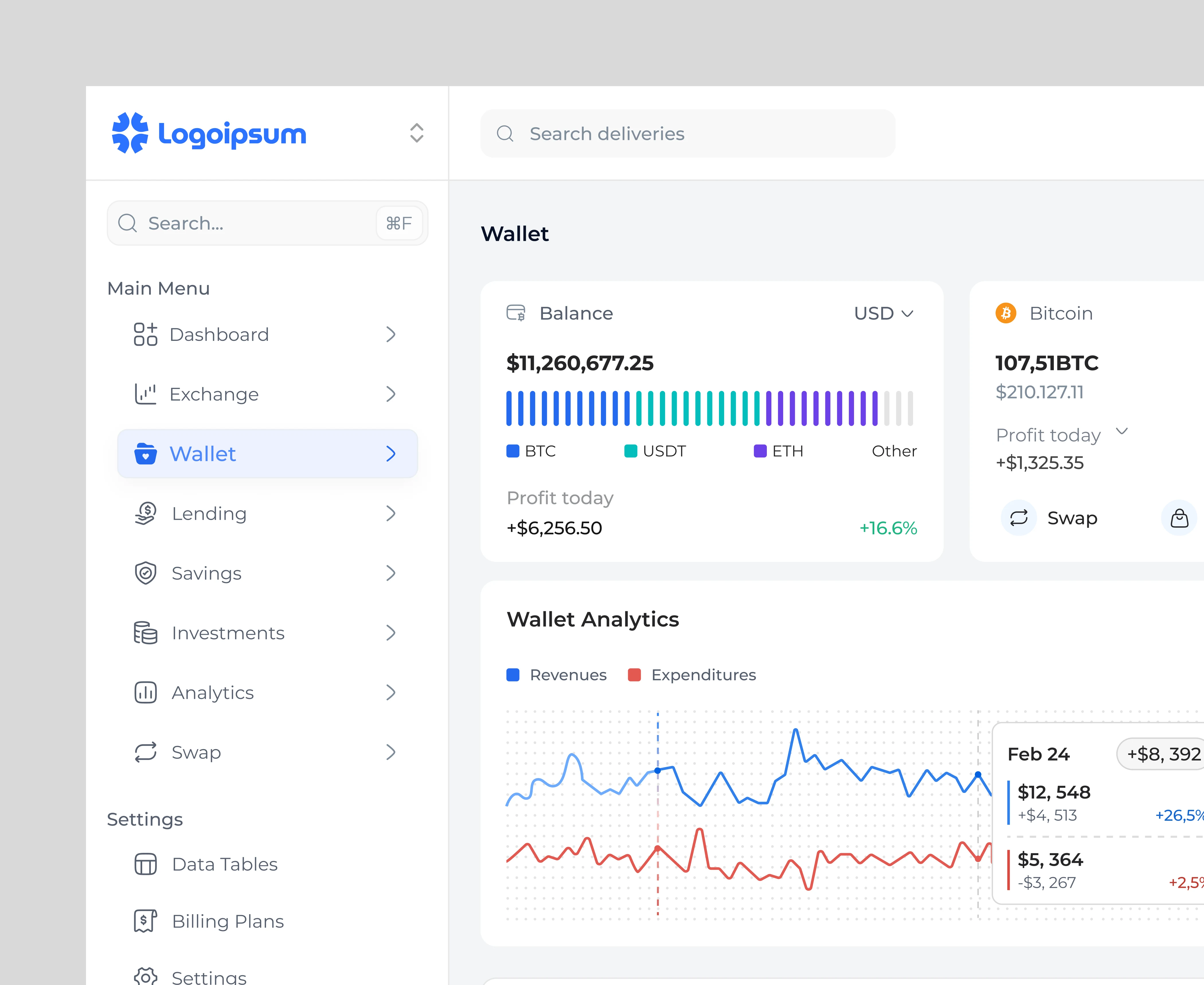Viewport: 1204px width, 985px height.
Task: Click the Swap circular arrows icon in Bitcoin card
Action: (1019, 517)
